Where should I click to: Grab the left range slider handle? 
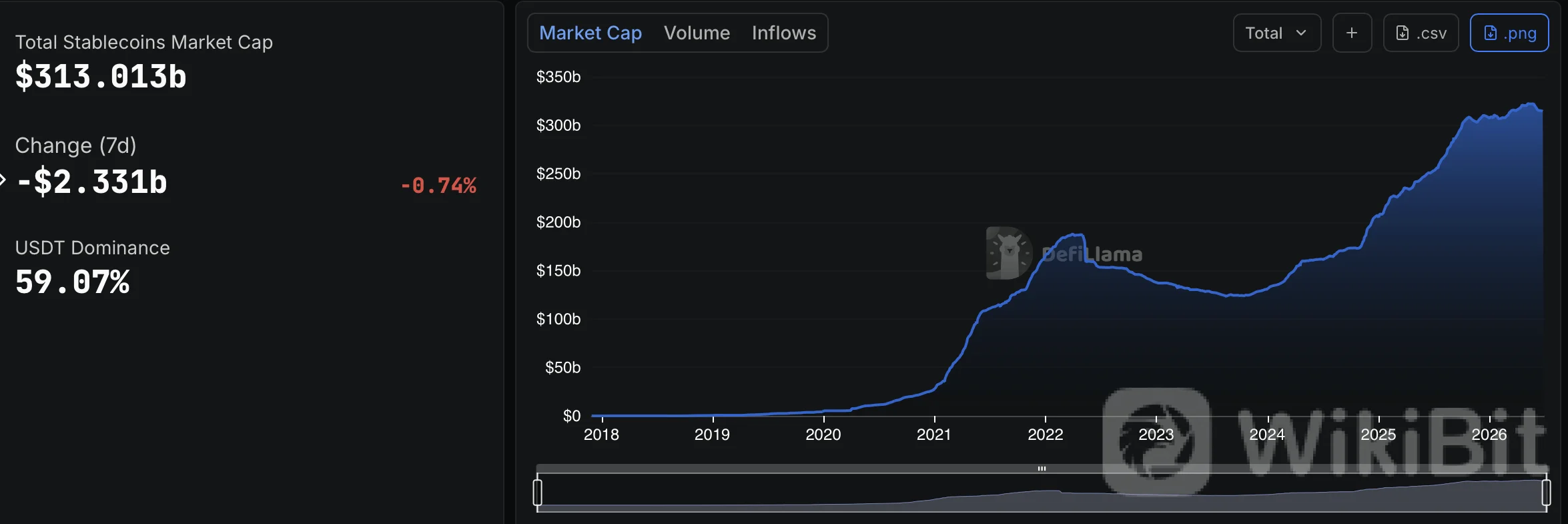(538, 493)
